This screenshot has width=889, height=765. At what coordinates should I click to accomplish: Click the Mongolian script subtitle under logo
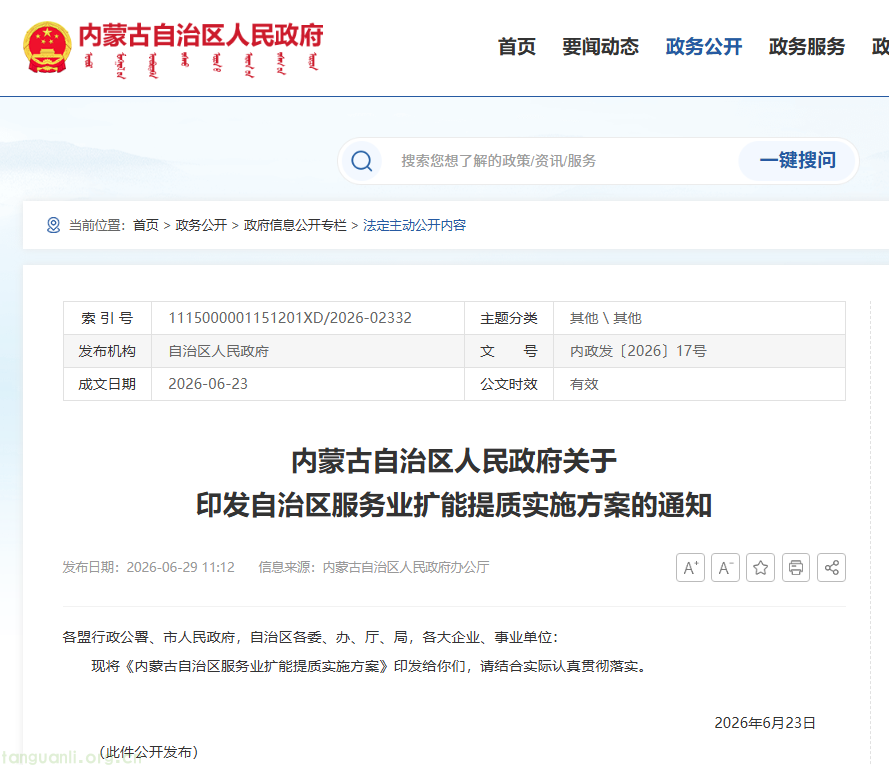pyautogui.click(x=201, y=65)
